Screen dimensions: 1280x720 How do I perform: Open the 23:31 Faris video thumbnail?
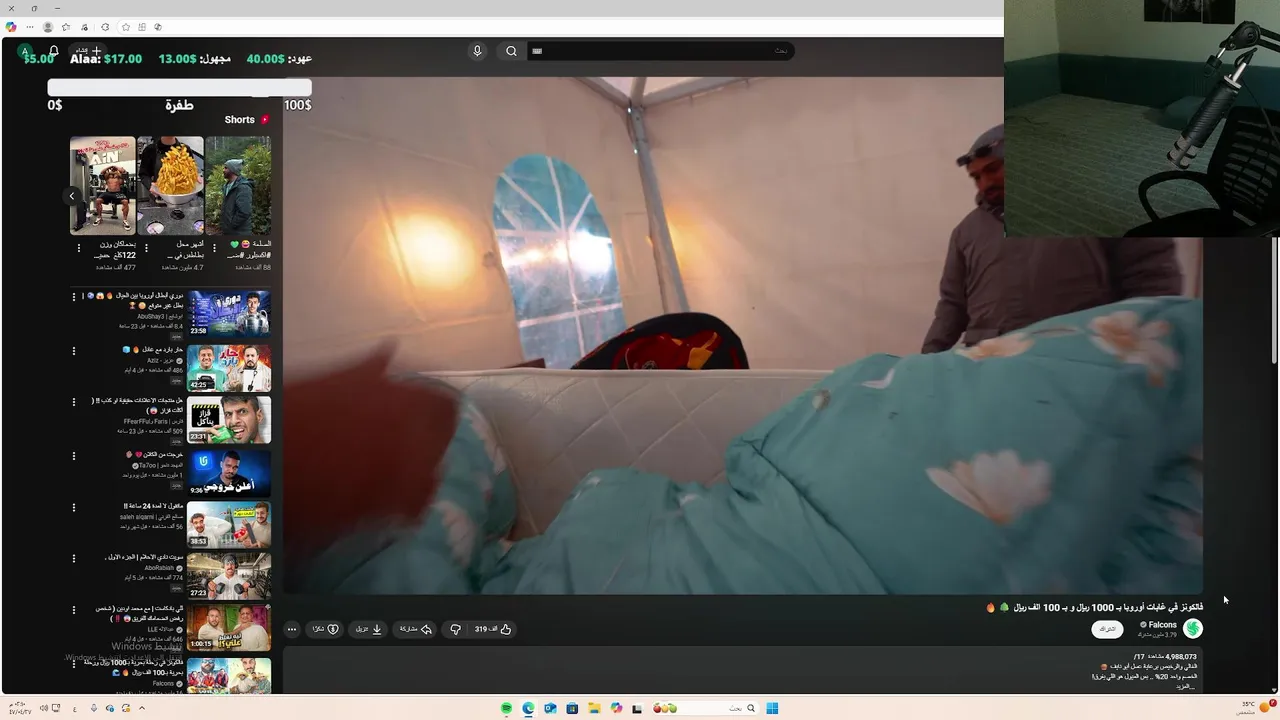229,420
